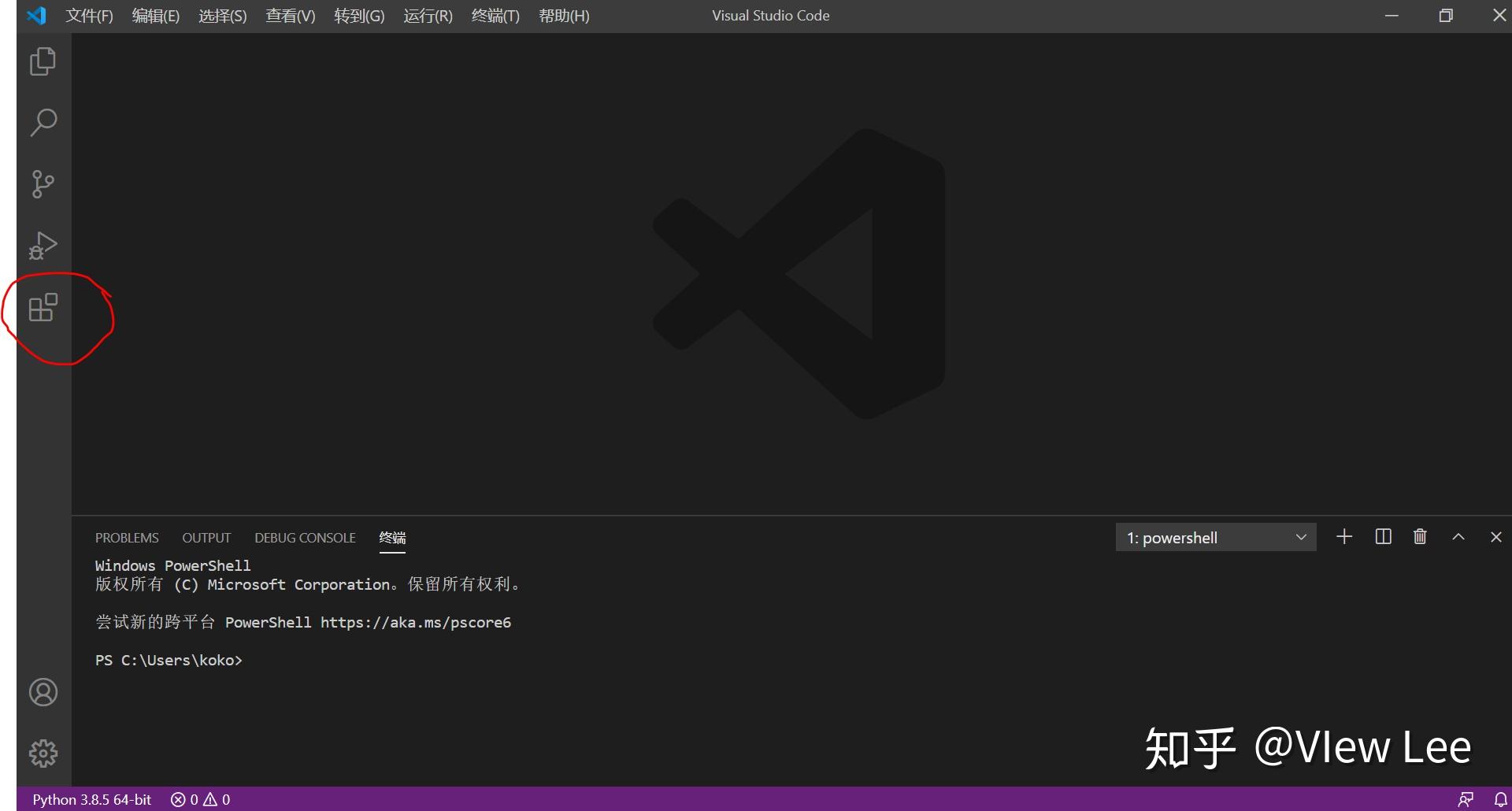Open the Manage settings gear
This screenshot has height=811, width=1512.
click(x=43, y=753)
